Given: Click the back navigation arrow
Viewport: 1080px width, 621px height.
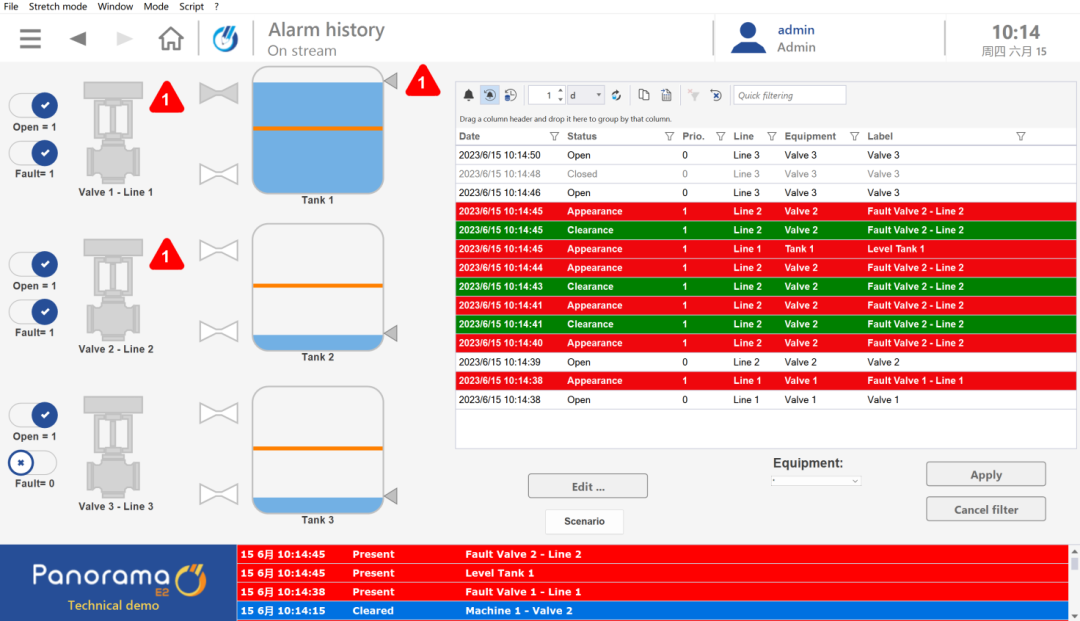Looking at the screenshot, I should [x=78, y=39].
